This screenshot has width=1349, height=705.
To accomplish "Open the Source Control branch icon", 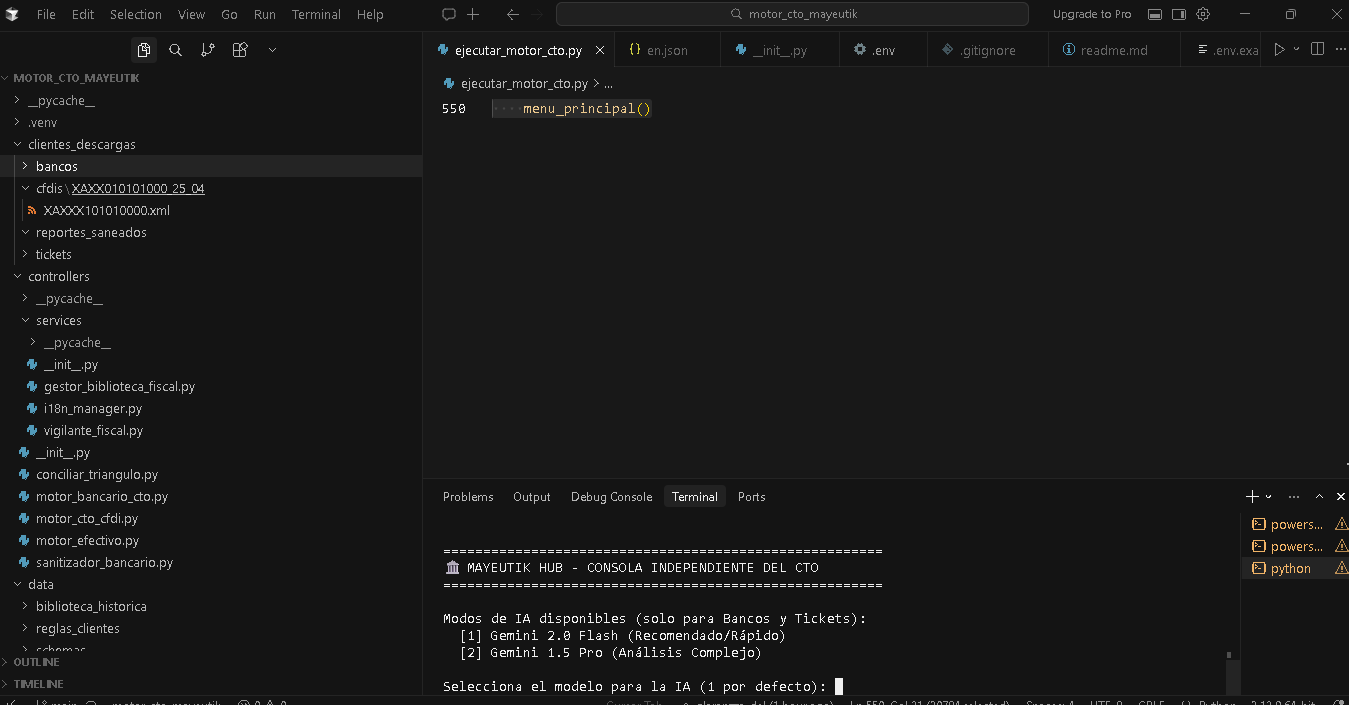I will (207, 50).
